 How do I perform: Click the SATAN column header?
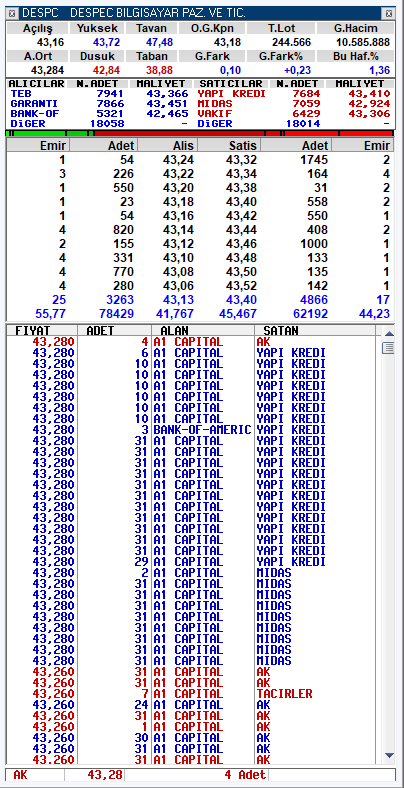[x=315, y=331]
